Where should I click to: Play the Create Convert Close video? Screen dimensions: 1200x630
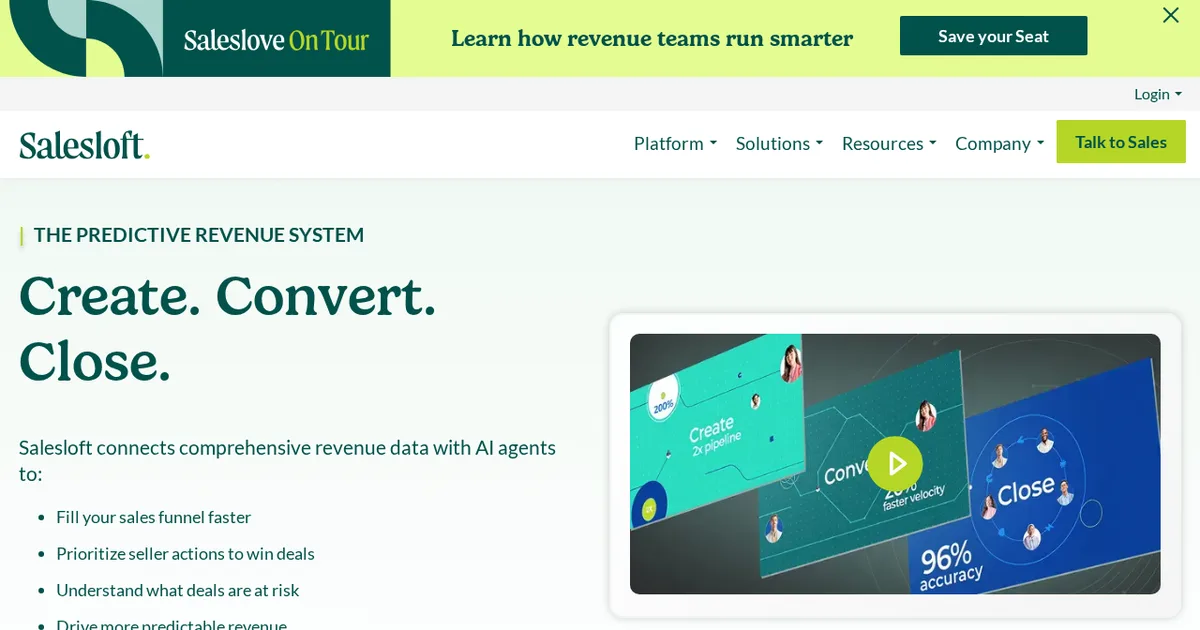[x=895, y=464]
